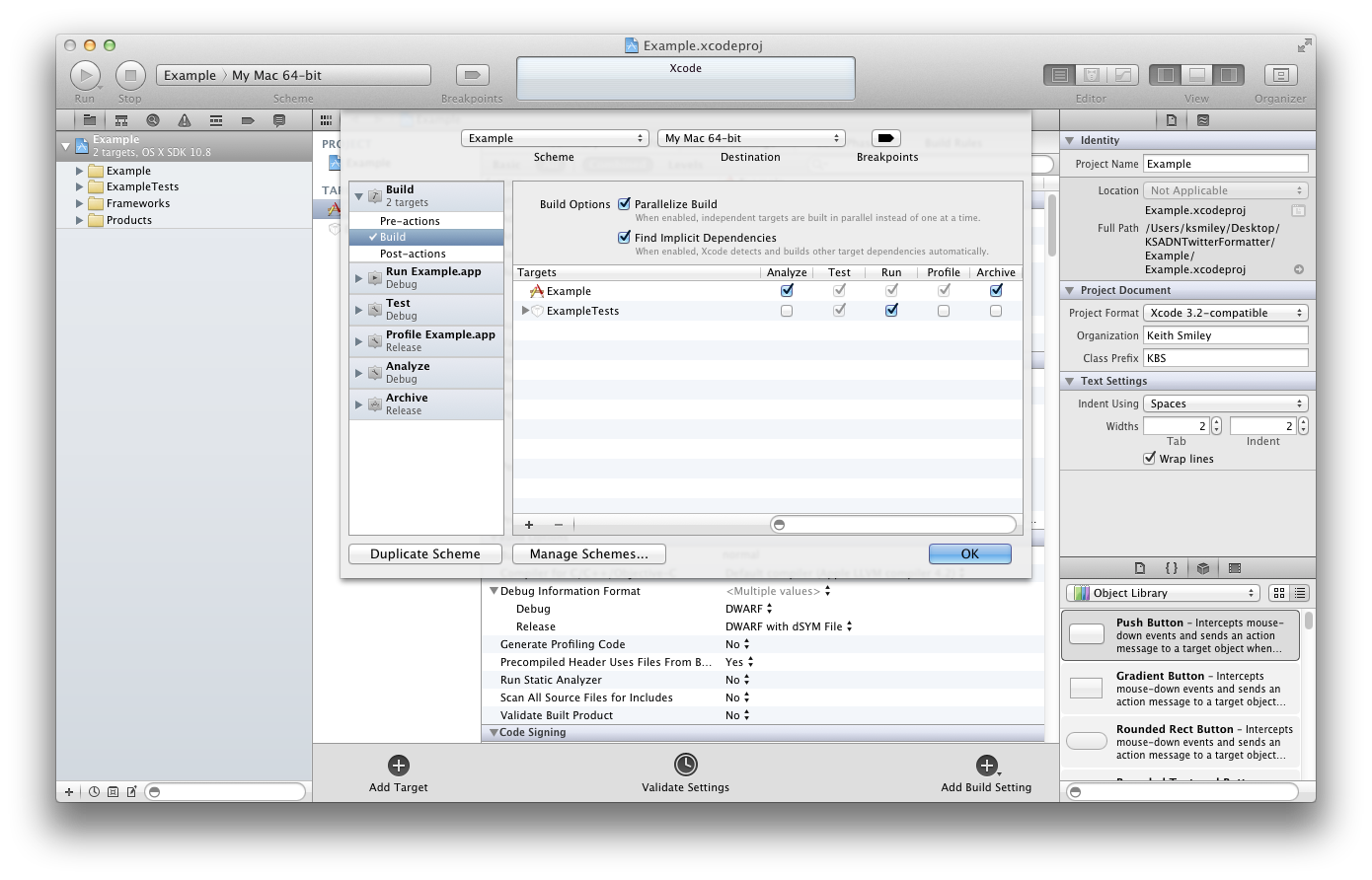Check Analyze for the ExampleTests target
The image size is (1372, 880).
coord(787,311)
